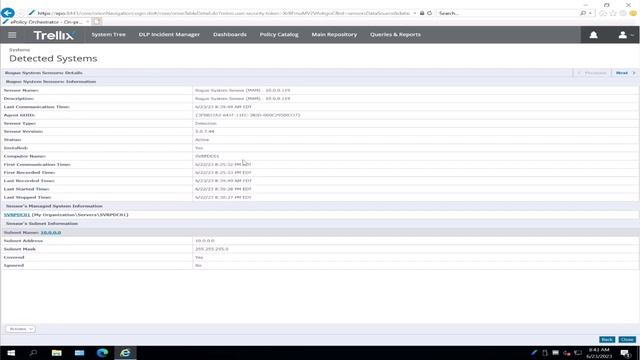Open the 10.0.0.0 subnet name link
The image size is (640, 360).
coord(51,233)
